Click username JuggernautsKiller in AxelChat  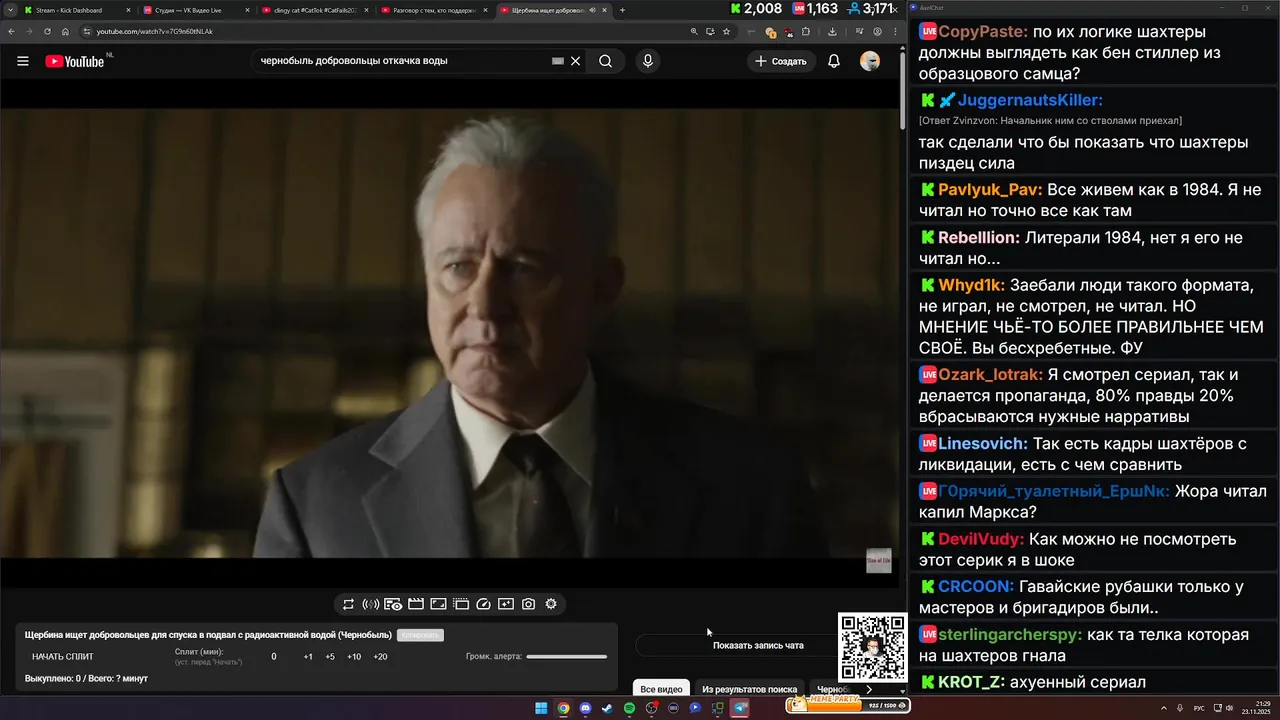(1030, 100)
